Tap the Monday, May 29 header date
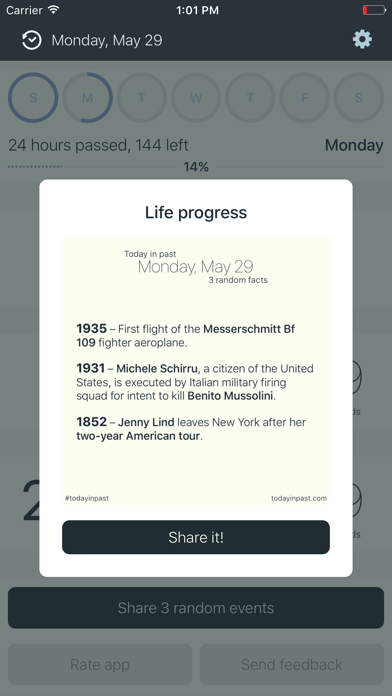392x696 pixels. click(x=107, y=40)
